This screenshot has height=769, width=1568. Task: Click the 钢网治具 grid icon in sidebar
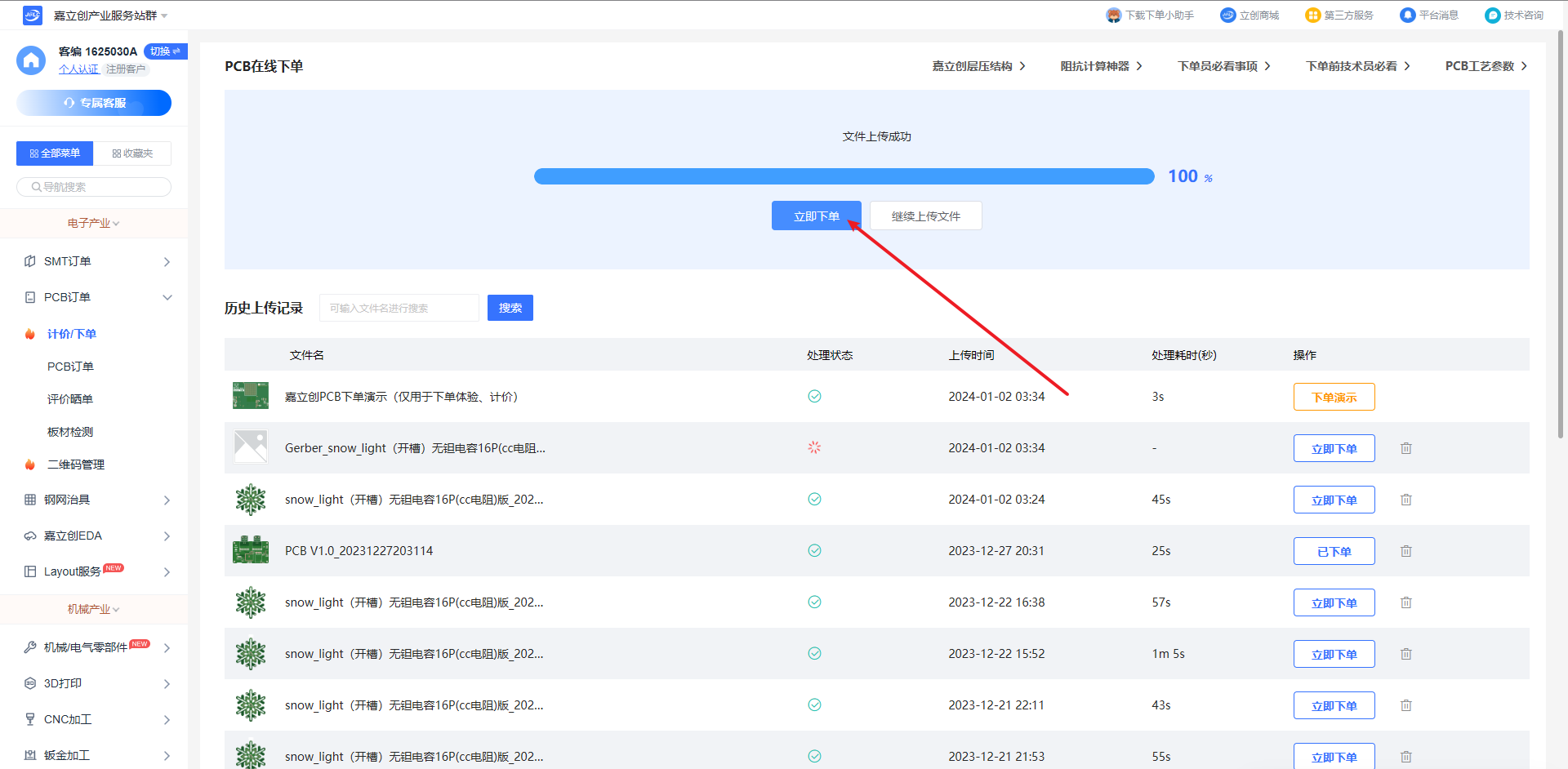pos(30,500)
